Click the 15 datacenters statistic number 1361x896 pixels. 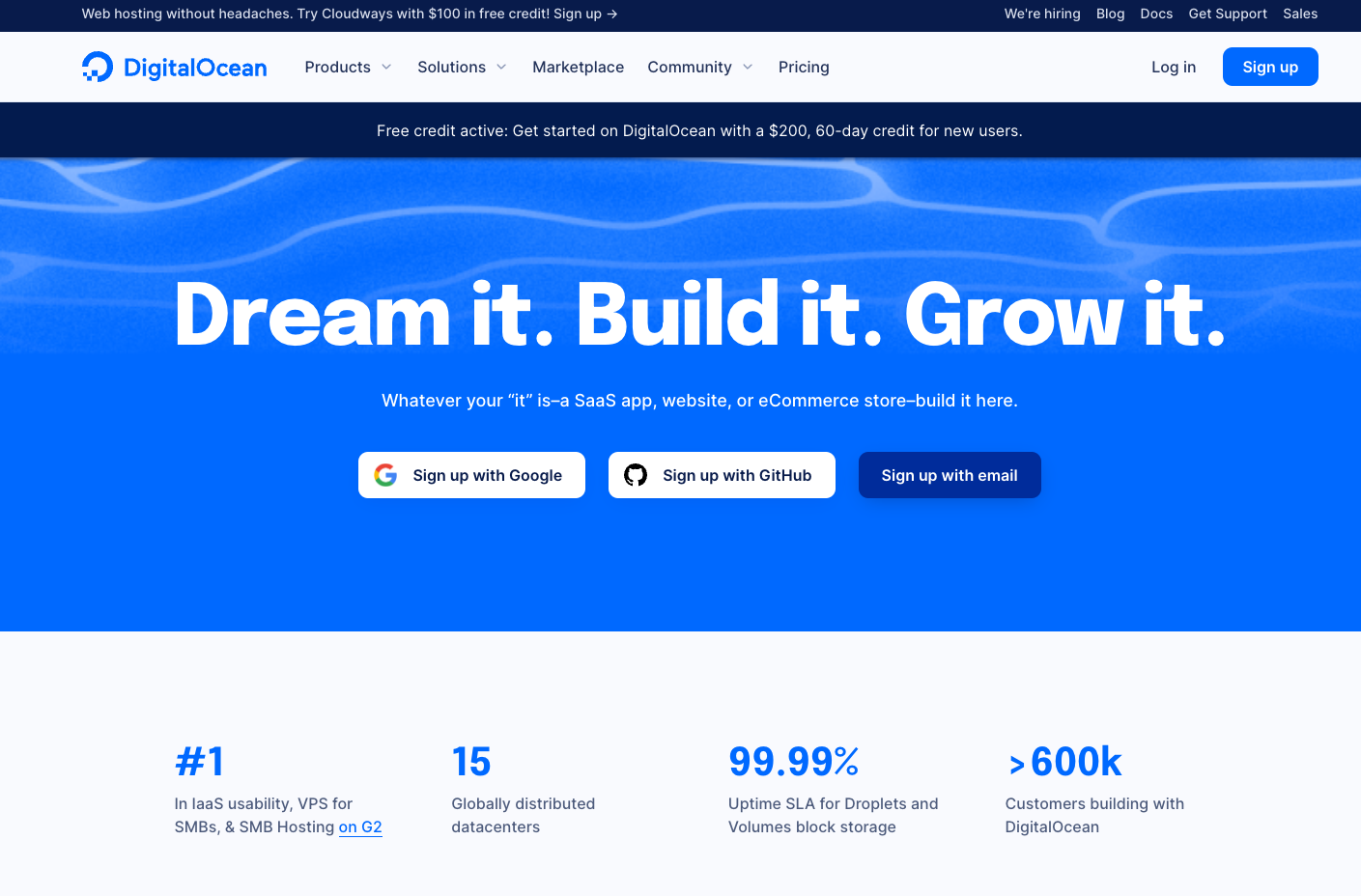click(471, 762)
